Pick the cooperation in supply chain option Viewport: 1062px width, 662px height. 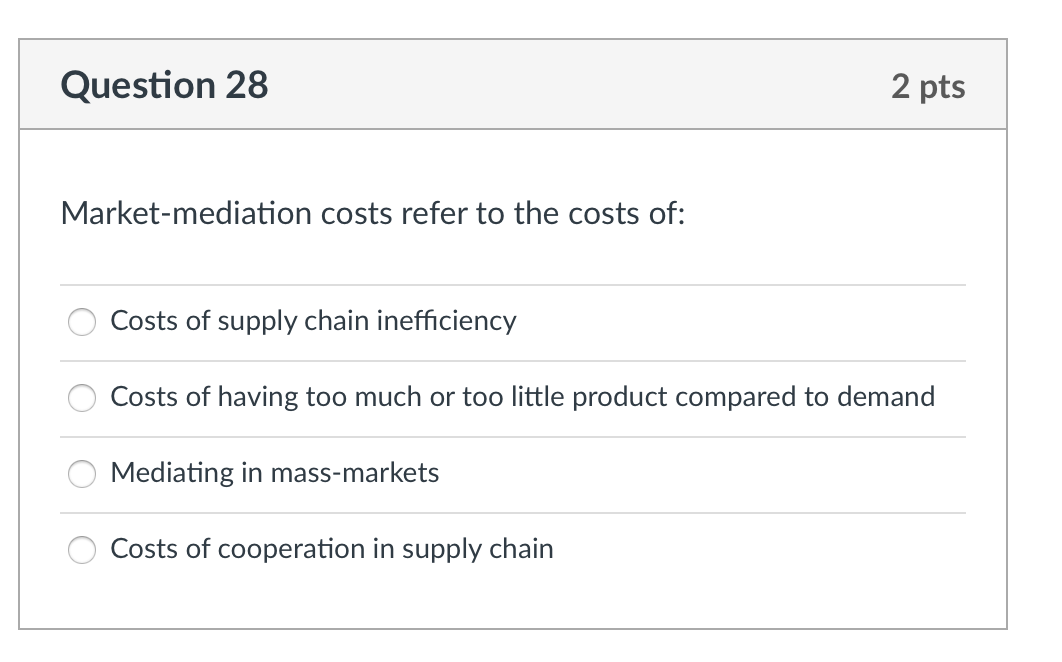point(82,550)
